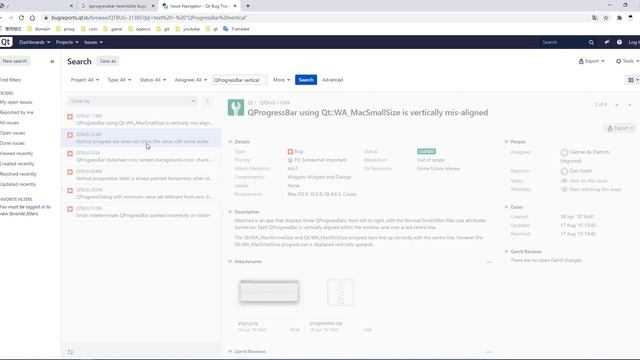Click the Save as button
The width and height of the screenshot is (640, 360).
(x=108, y=61)
